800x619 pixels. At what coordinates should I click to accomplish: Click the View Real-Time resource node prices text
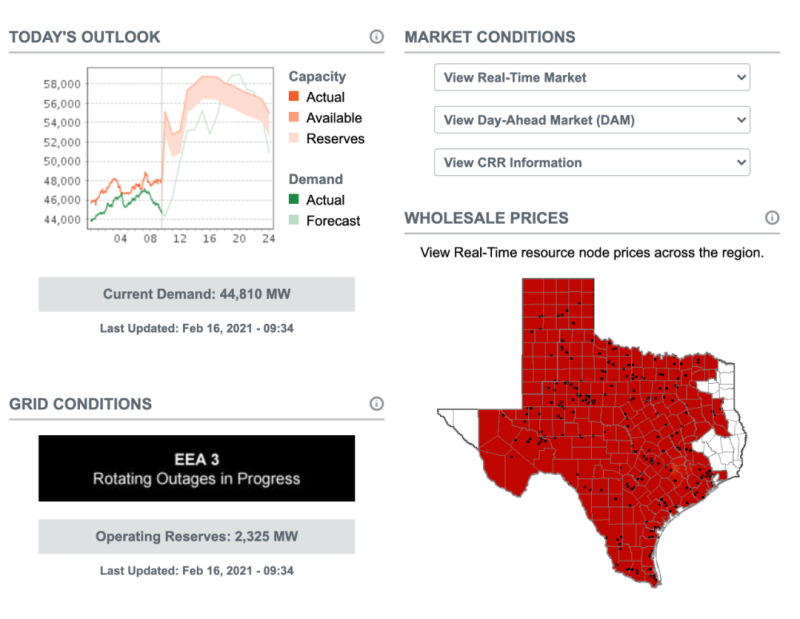click(592, 252)
